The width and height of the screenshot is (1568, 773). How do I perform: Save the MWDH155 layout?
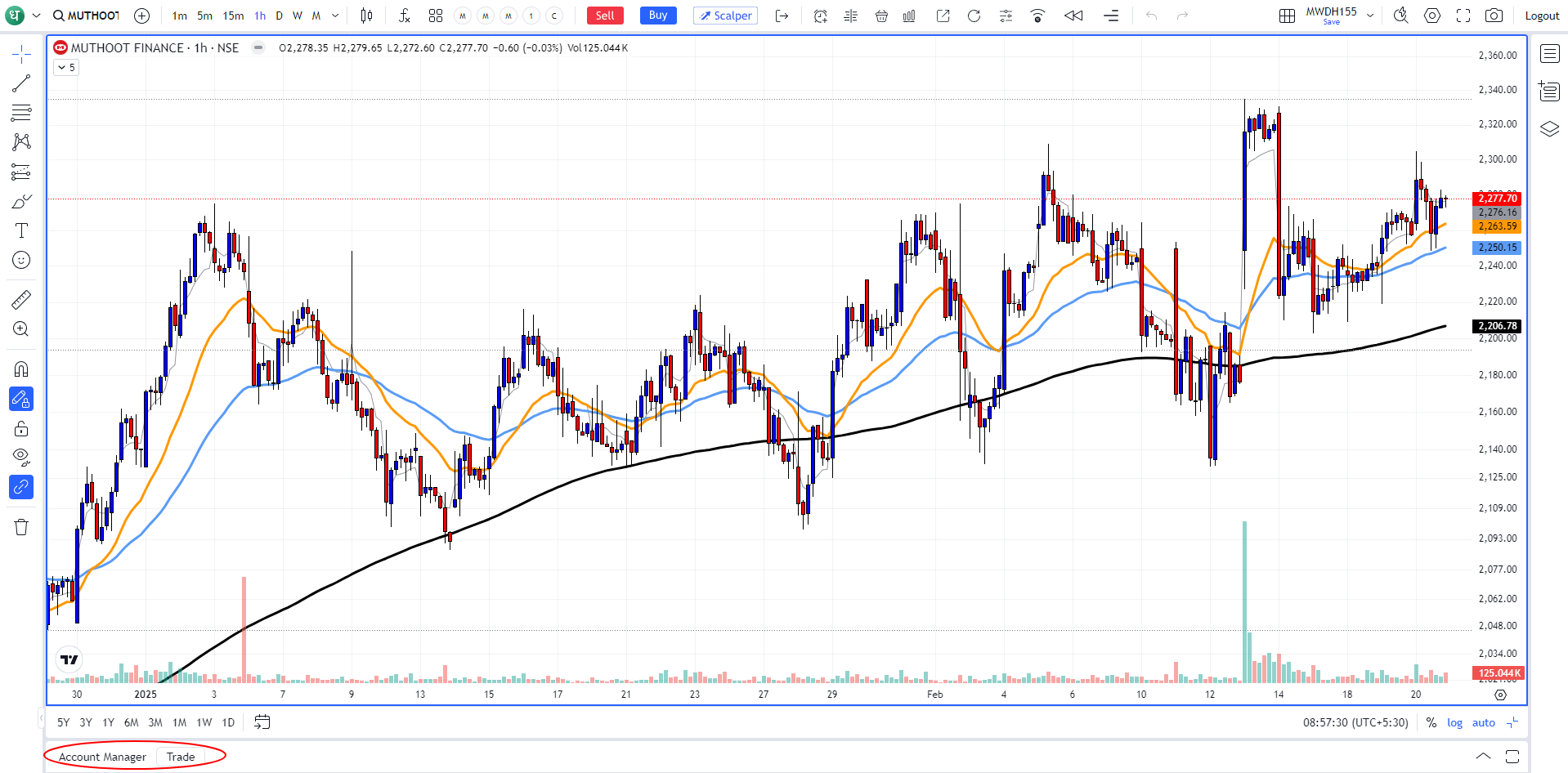[x=1331, y=22]
